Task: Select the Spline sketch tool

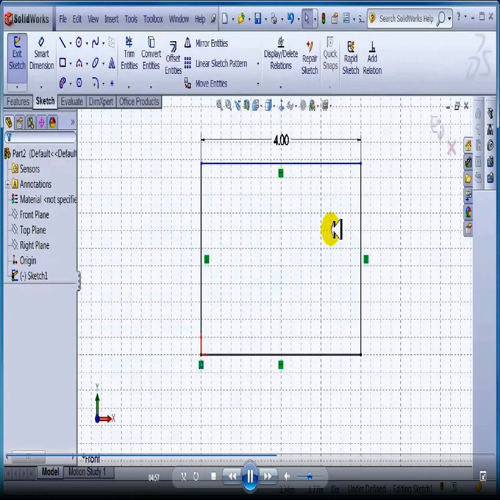Action: pyautogui.click(x=95, y=43)
